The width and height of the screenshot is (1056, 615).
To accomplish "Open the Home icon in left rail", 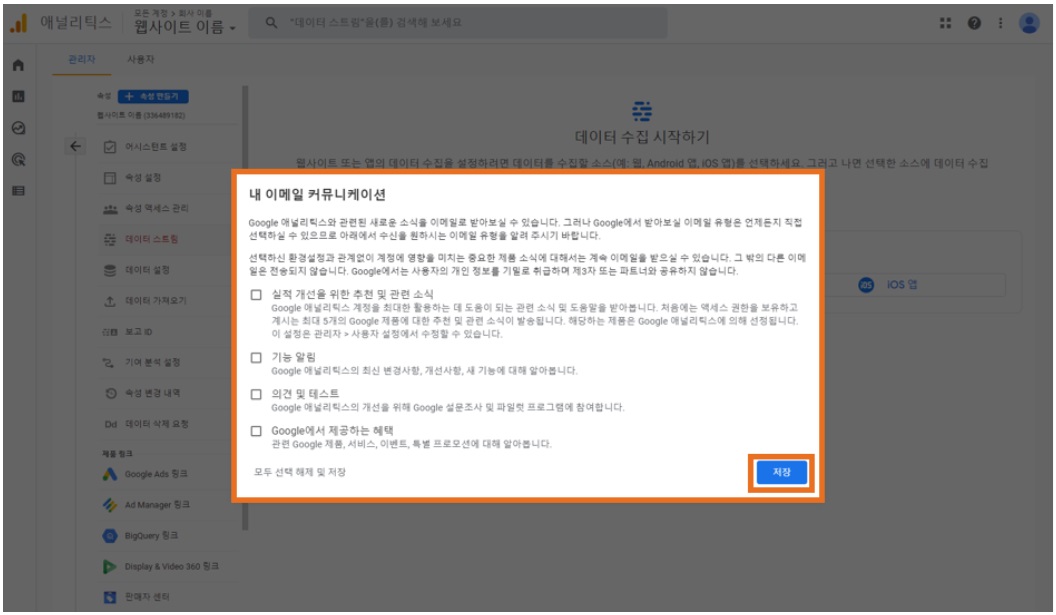I will [x=18, y=65].
